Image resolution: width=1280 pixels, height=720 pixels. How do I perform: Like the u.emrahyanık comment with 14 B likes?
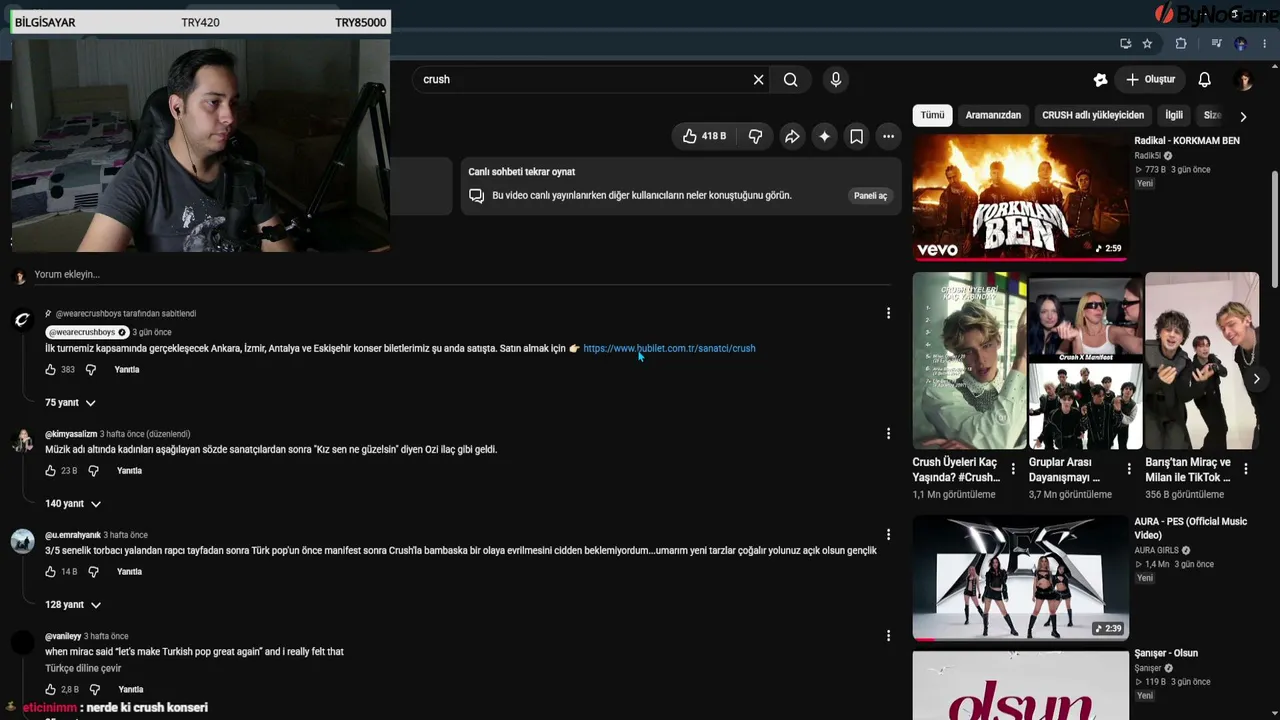(x=51, y=572)
